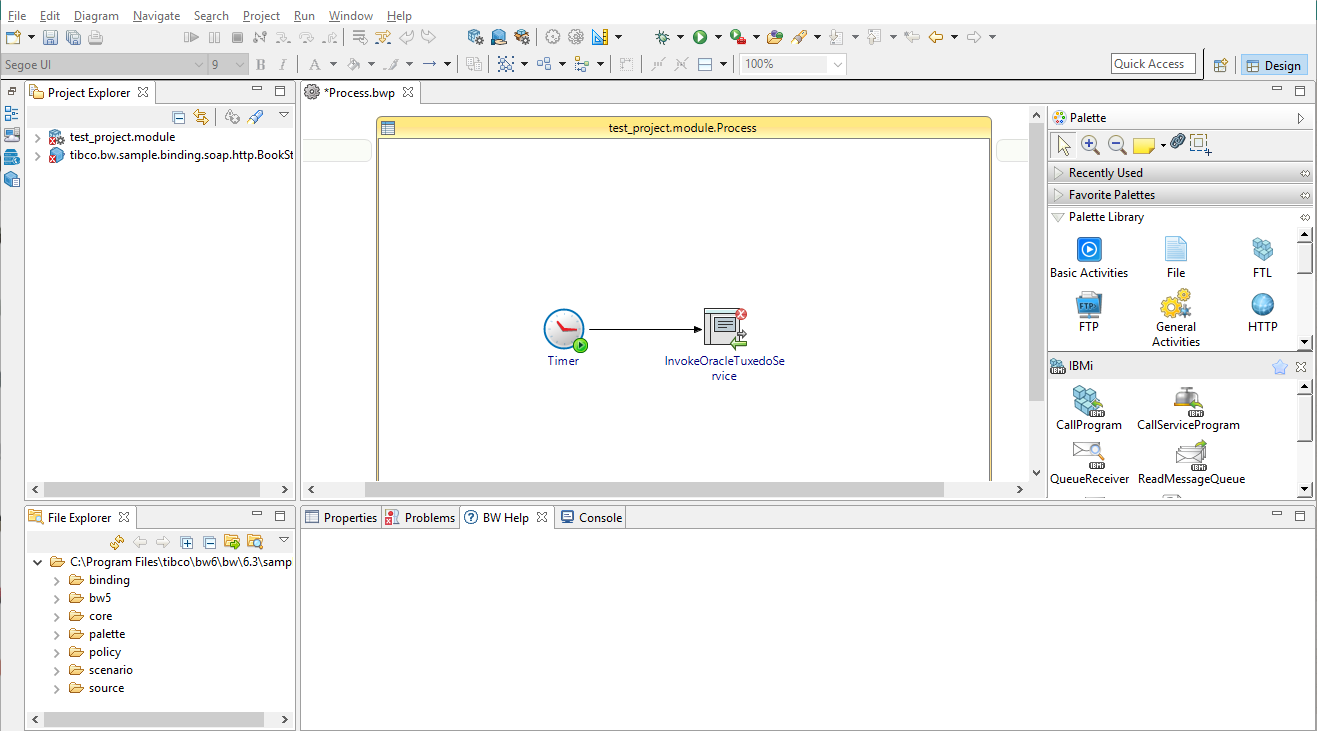Click the Run with external tools icon

coord(737,38)
